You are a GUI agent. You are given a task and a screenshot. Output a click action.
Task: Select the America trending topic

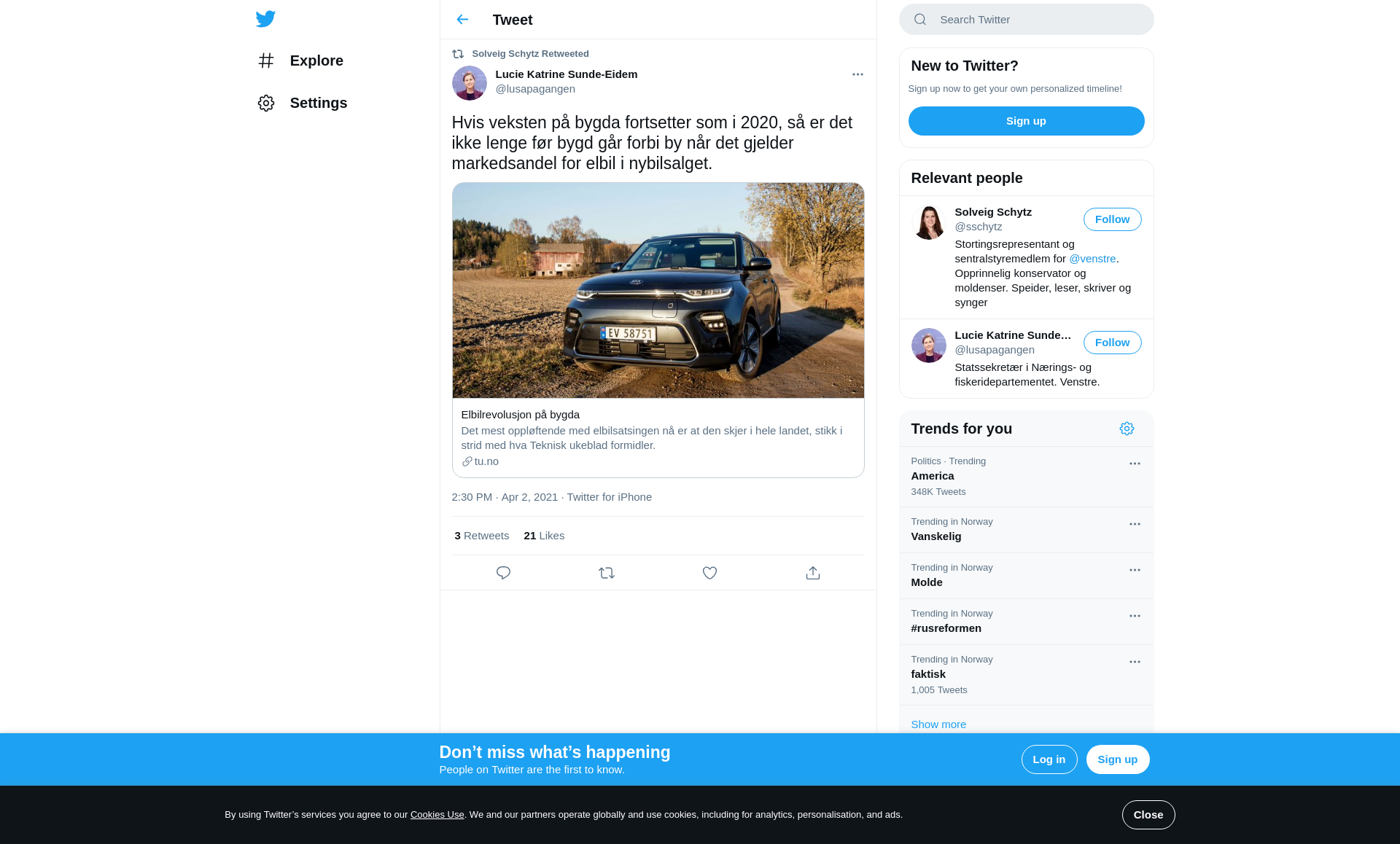[x=1026, y=477]
